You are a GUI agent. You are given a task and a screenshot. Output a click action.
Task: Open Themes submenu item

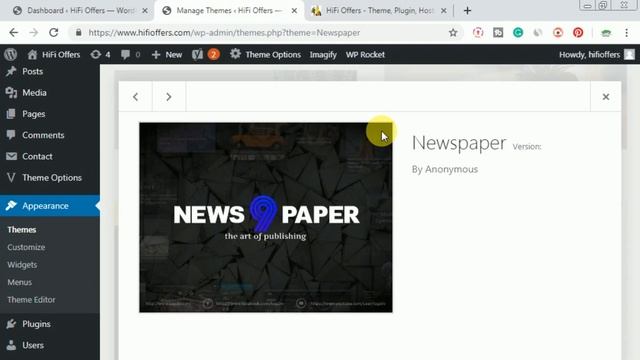pos(22,230)
